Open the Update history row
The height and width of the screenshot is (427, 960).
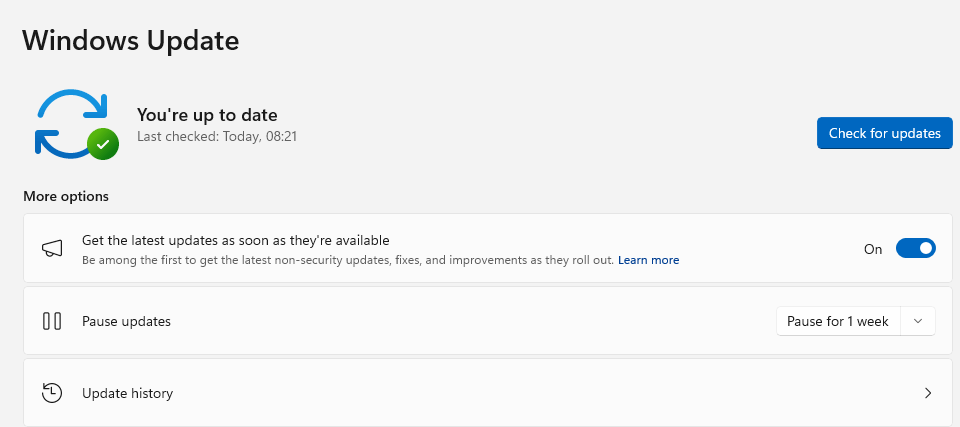pyautogui.click(x=480, y=393)
